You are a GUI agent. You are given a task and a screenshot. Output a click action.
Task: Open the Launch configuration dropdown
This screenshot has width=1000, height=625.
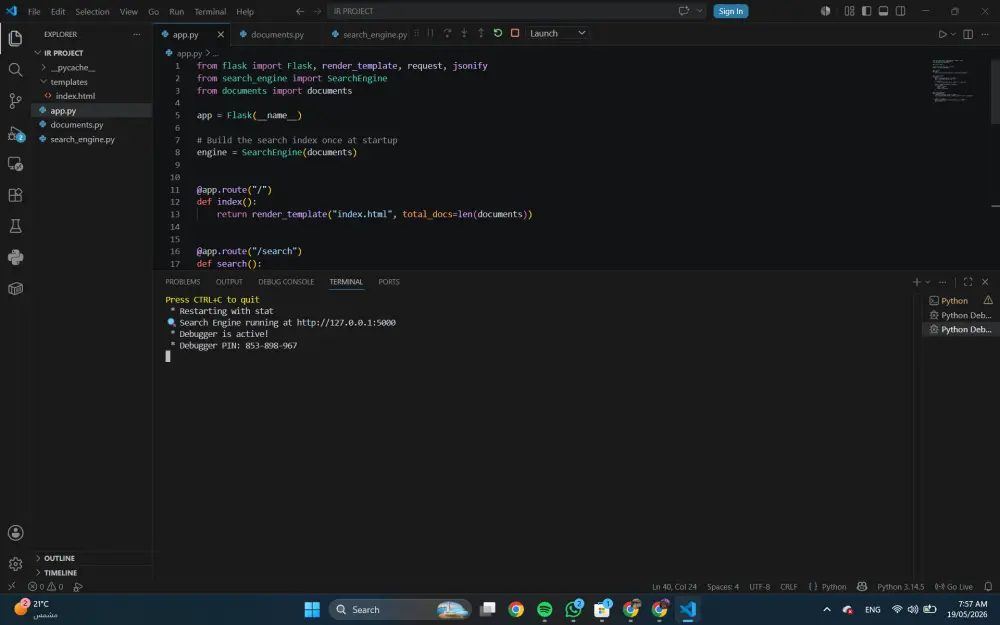pyautogui.click(x=557, y=33)
